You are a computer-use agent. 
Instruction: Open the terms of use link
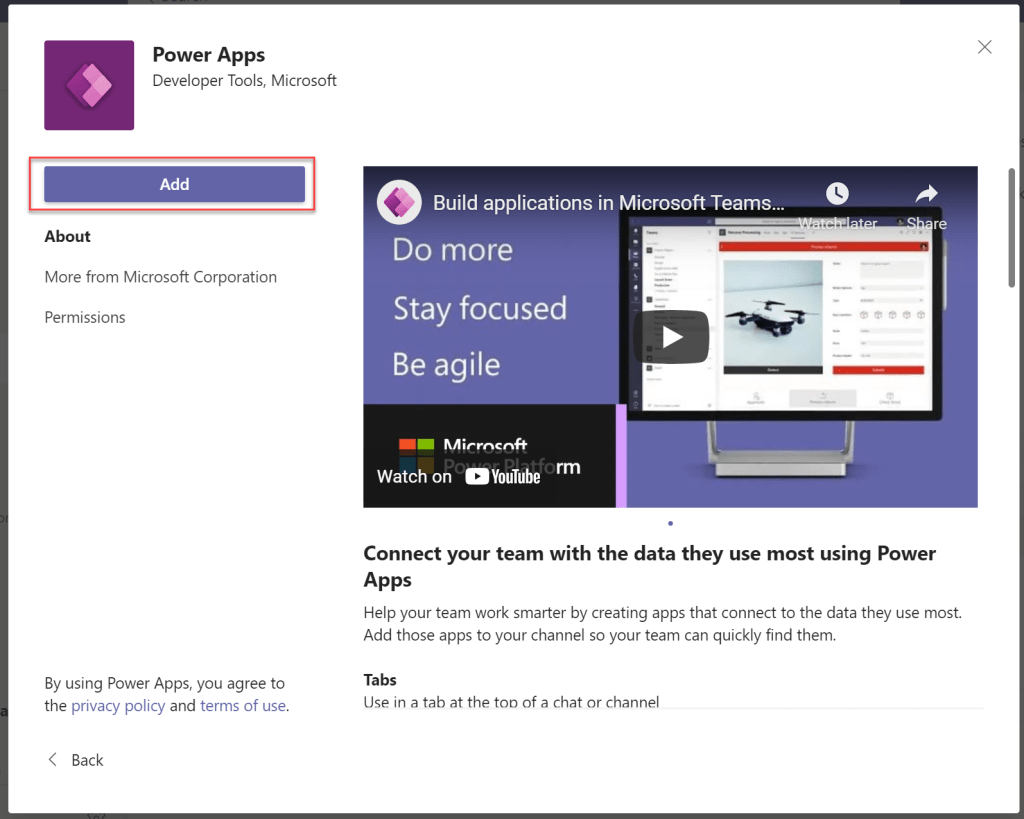[243, 706]
